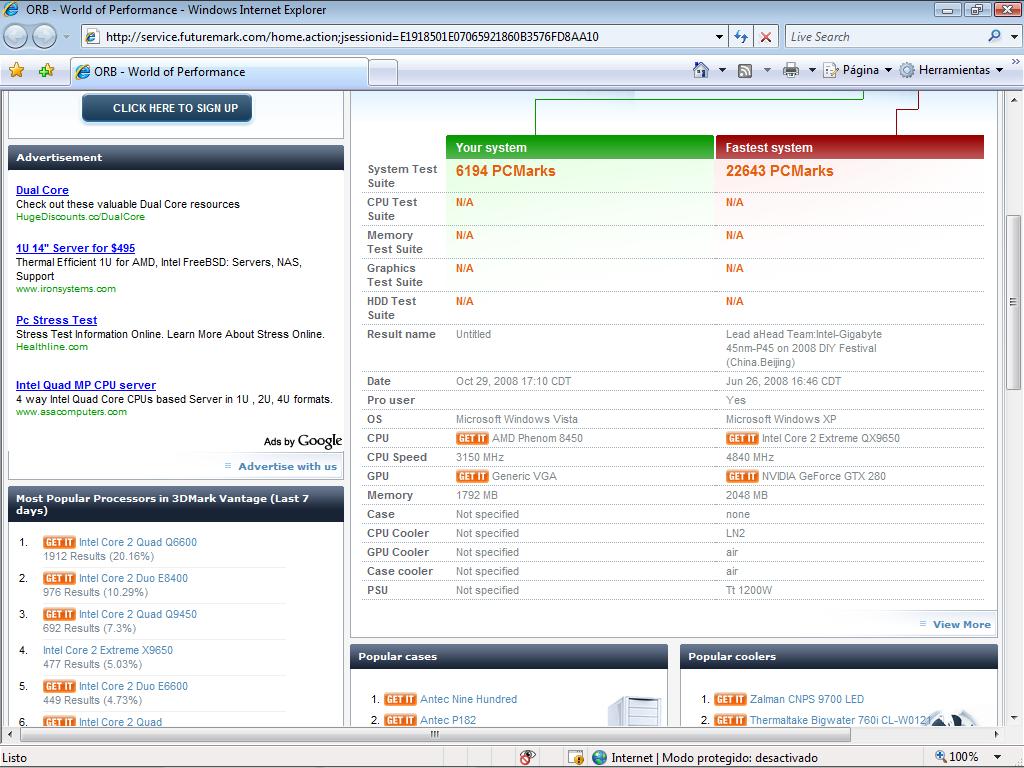Click GET IT badge for Zalman CNPS 9700 LED

coord(730,699)
